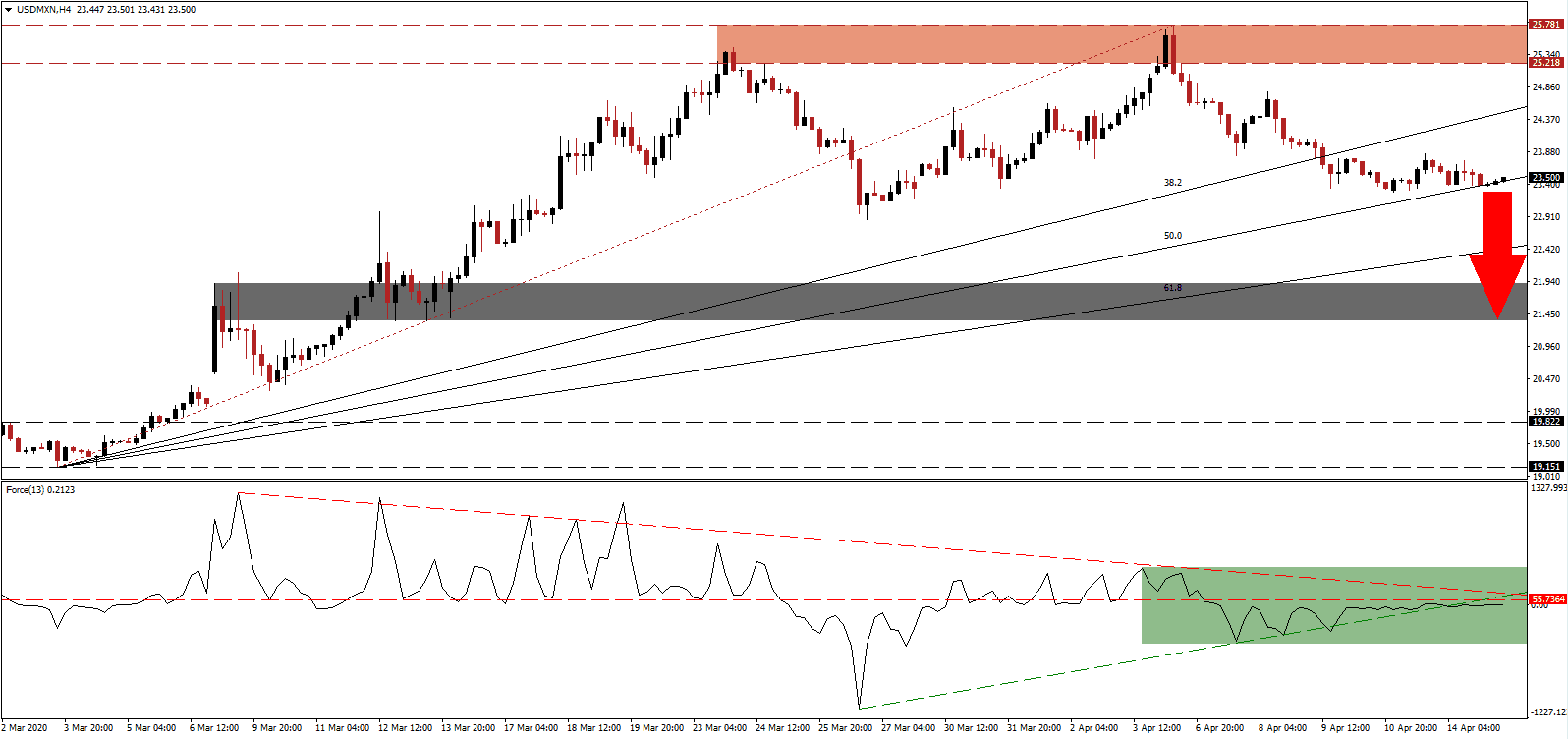
Task: Click the green rectangle in Force panel
Action: click(1334, 605)
